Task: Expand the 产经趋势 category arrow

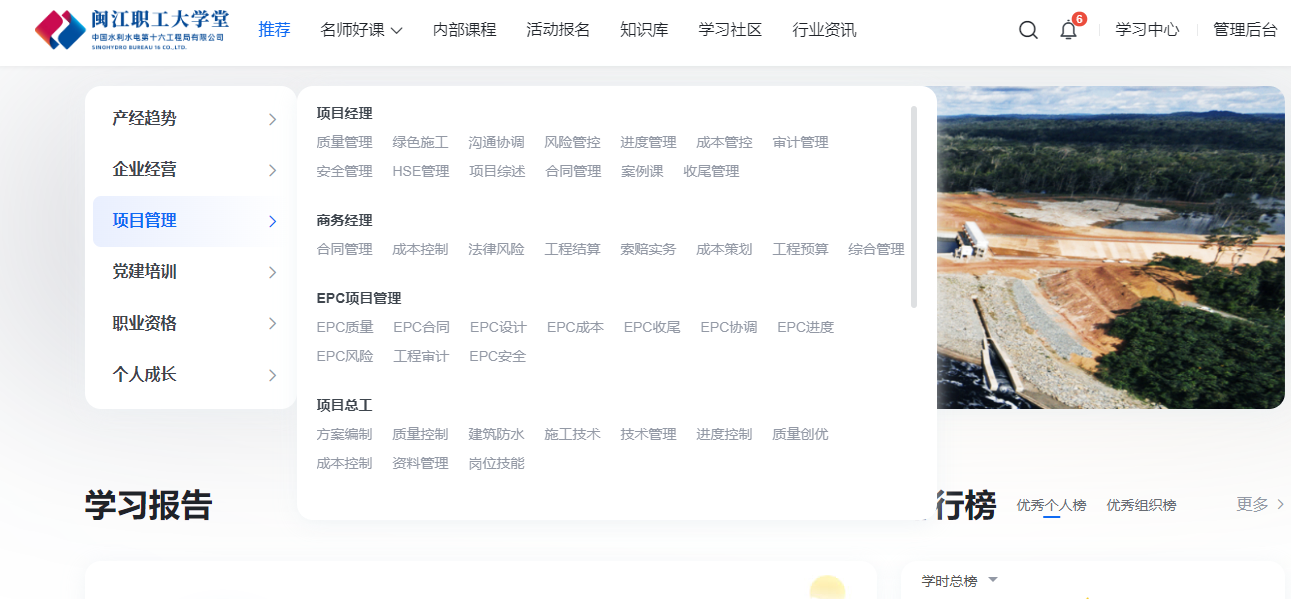Action: (x=272, y=120)
